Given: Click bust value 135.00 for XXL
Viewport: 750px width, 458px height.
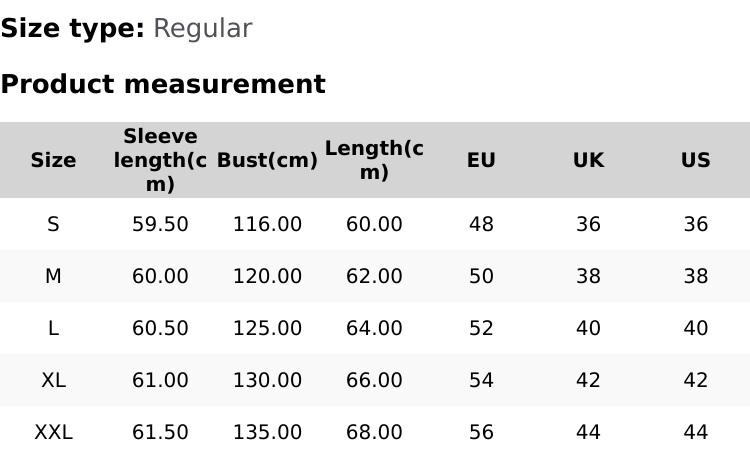Looking at the screenshot, I should (x=267, y=432).
